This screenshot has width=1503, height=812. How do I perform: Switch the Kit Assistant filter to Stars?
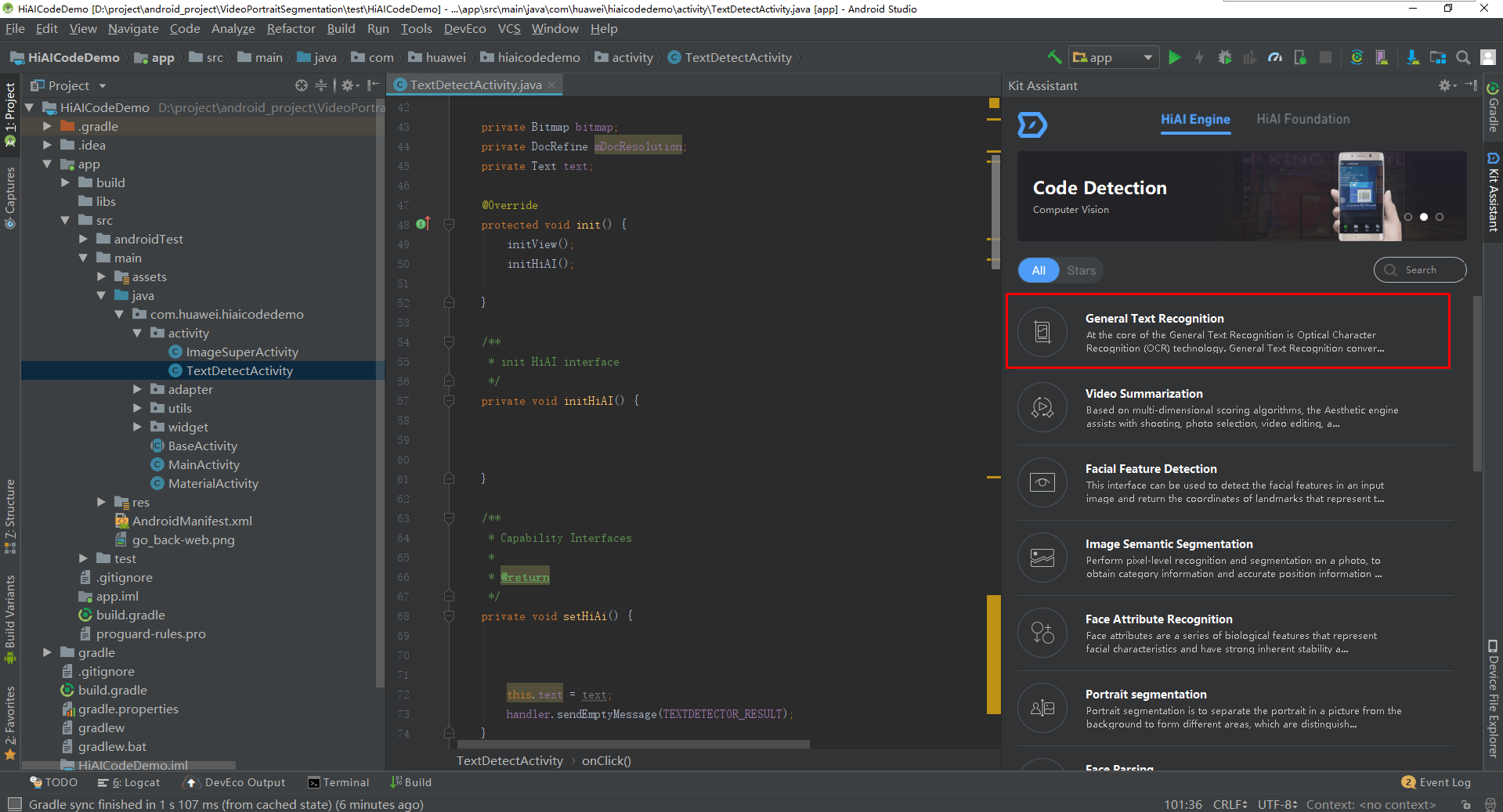coord(1081,270)
